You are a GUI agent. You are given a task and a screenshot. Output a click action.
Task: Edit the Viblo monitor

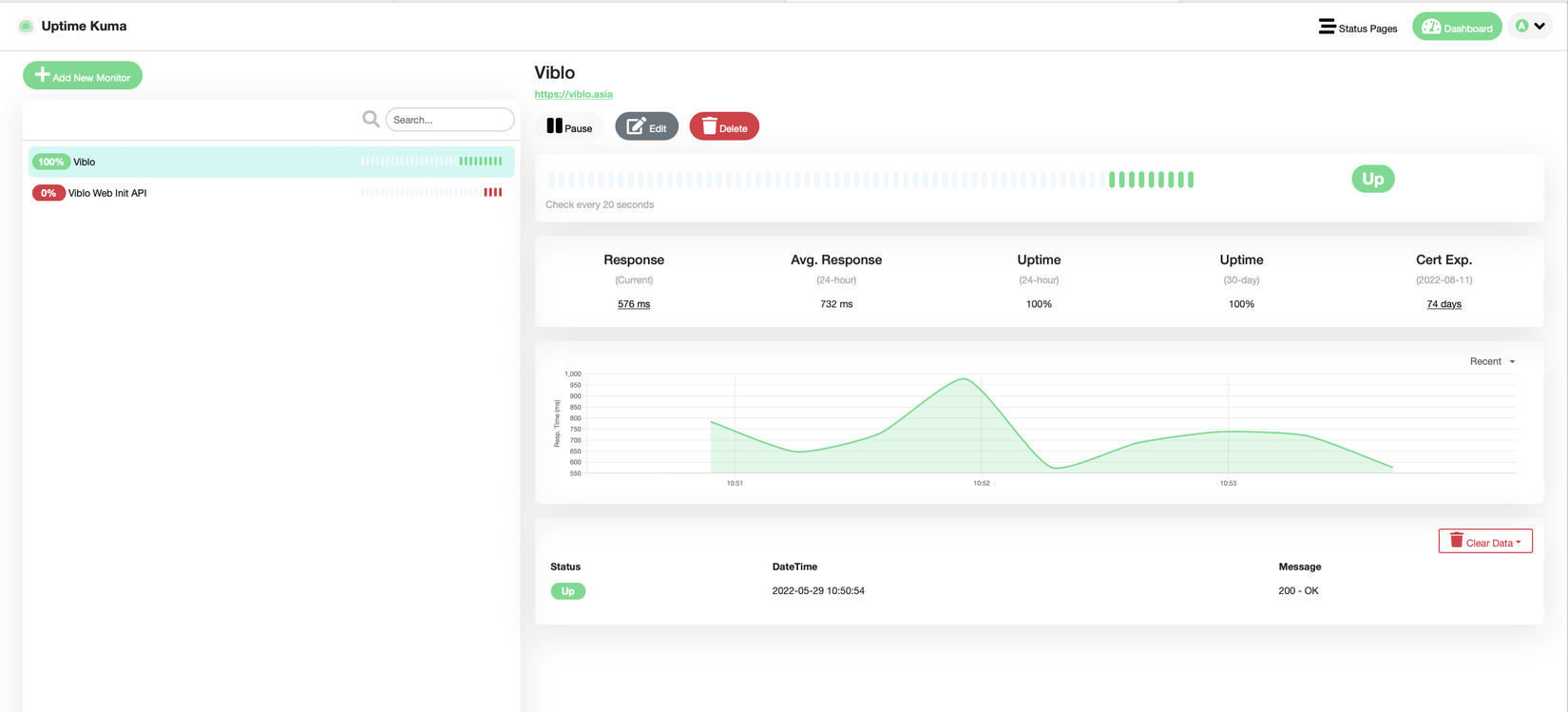pos(646,126)
